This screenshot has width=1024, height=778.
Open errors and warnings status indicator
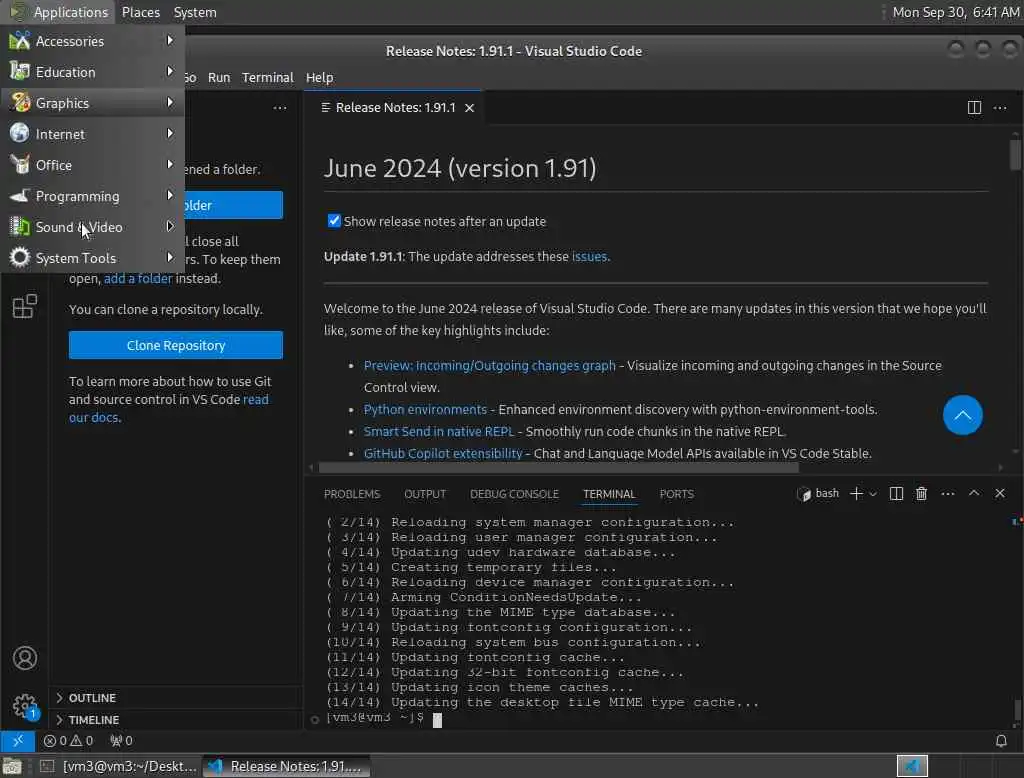pyautogui.click(x=69, y=741)
